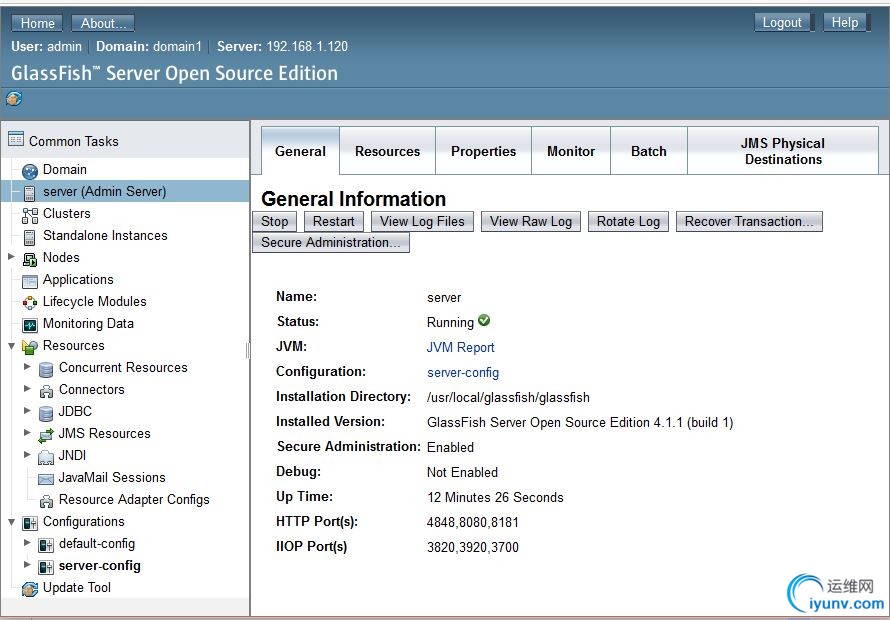The image size is (890, 620).
Task: Click the Resource Adapter Configs icon
Action: coord(46,501)
